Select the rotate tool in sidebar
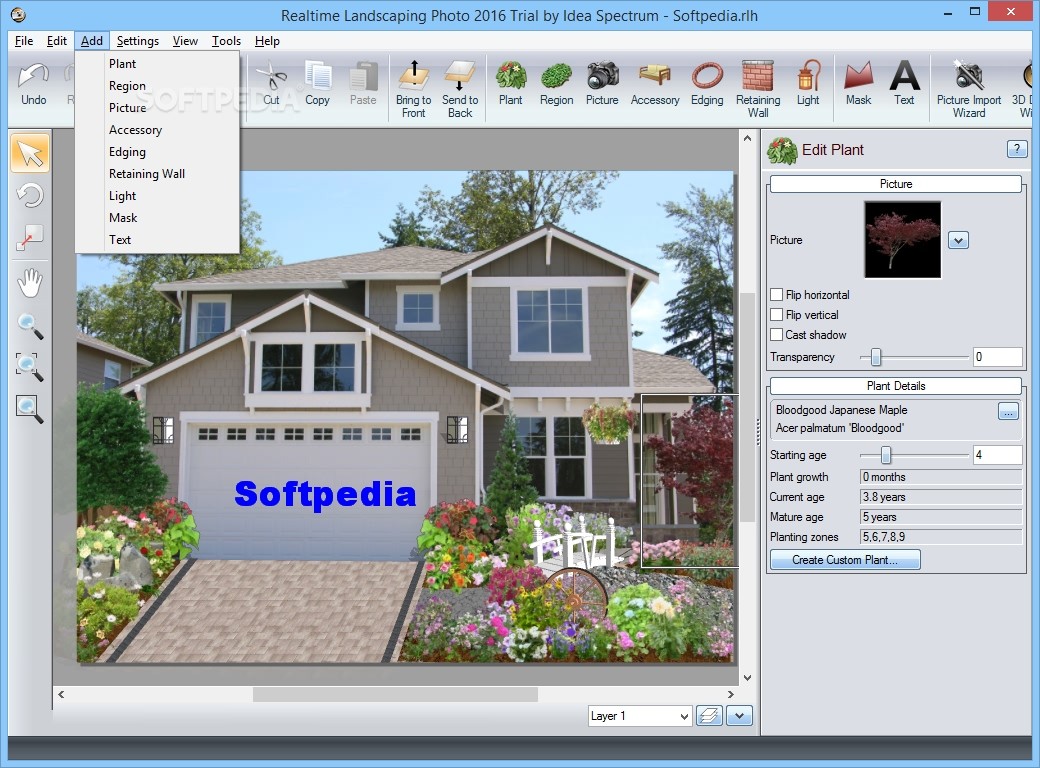Screen dimensions: 1040x768 pos(30,196)
